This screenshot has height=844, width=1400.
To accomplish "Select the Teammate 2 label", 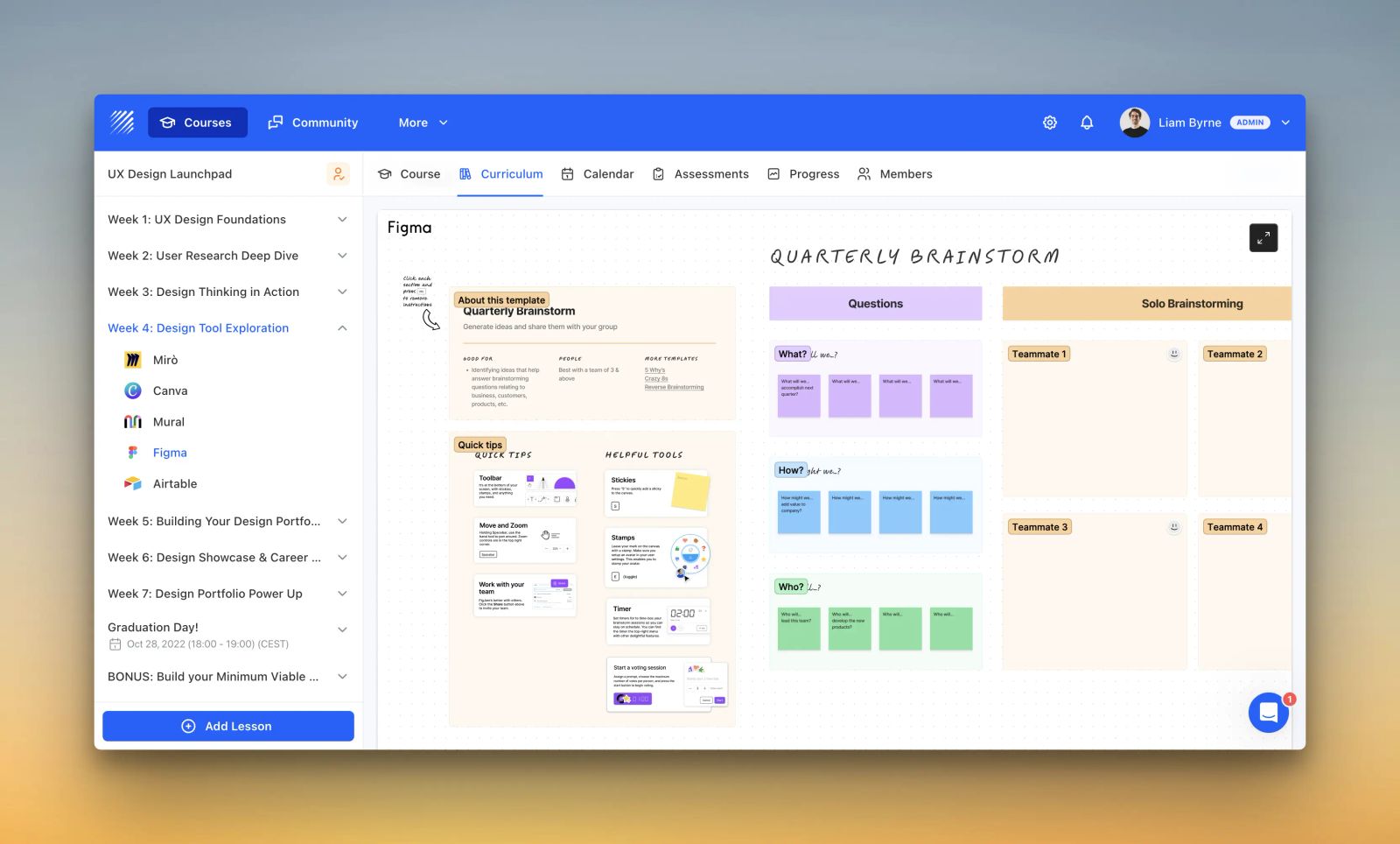I will [1235, 354].
